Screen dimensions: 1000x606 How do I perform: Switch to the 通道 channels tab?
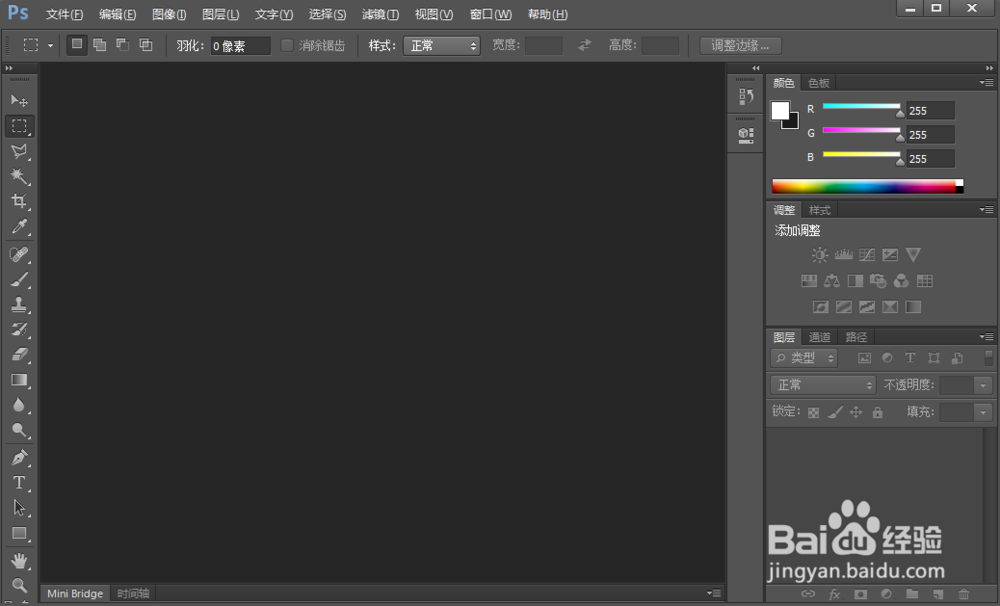[820, 337]
